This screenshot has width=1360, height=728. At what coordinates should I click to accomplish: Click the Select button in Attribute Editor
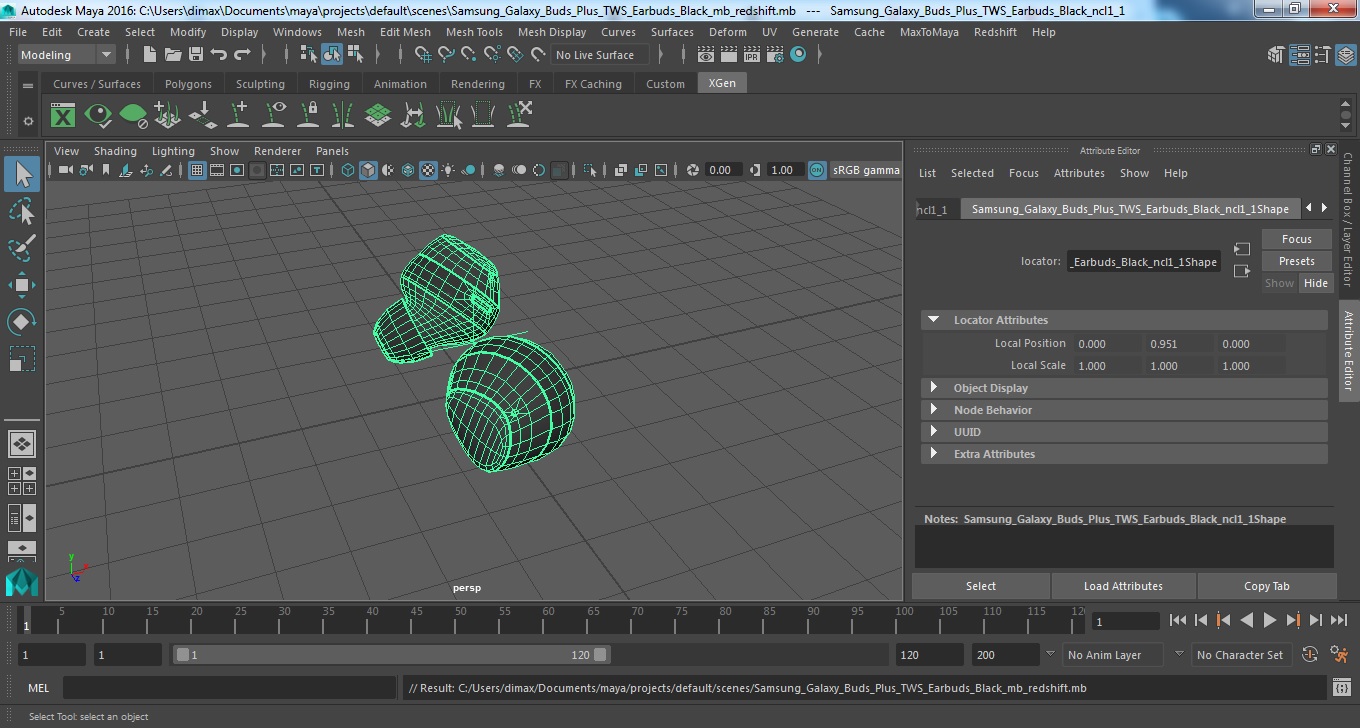click(980, 586)
